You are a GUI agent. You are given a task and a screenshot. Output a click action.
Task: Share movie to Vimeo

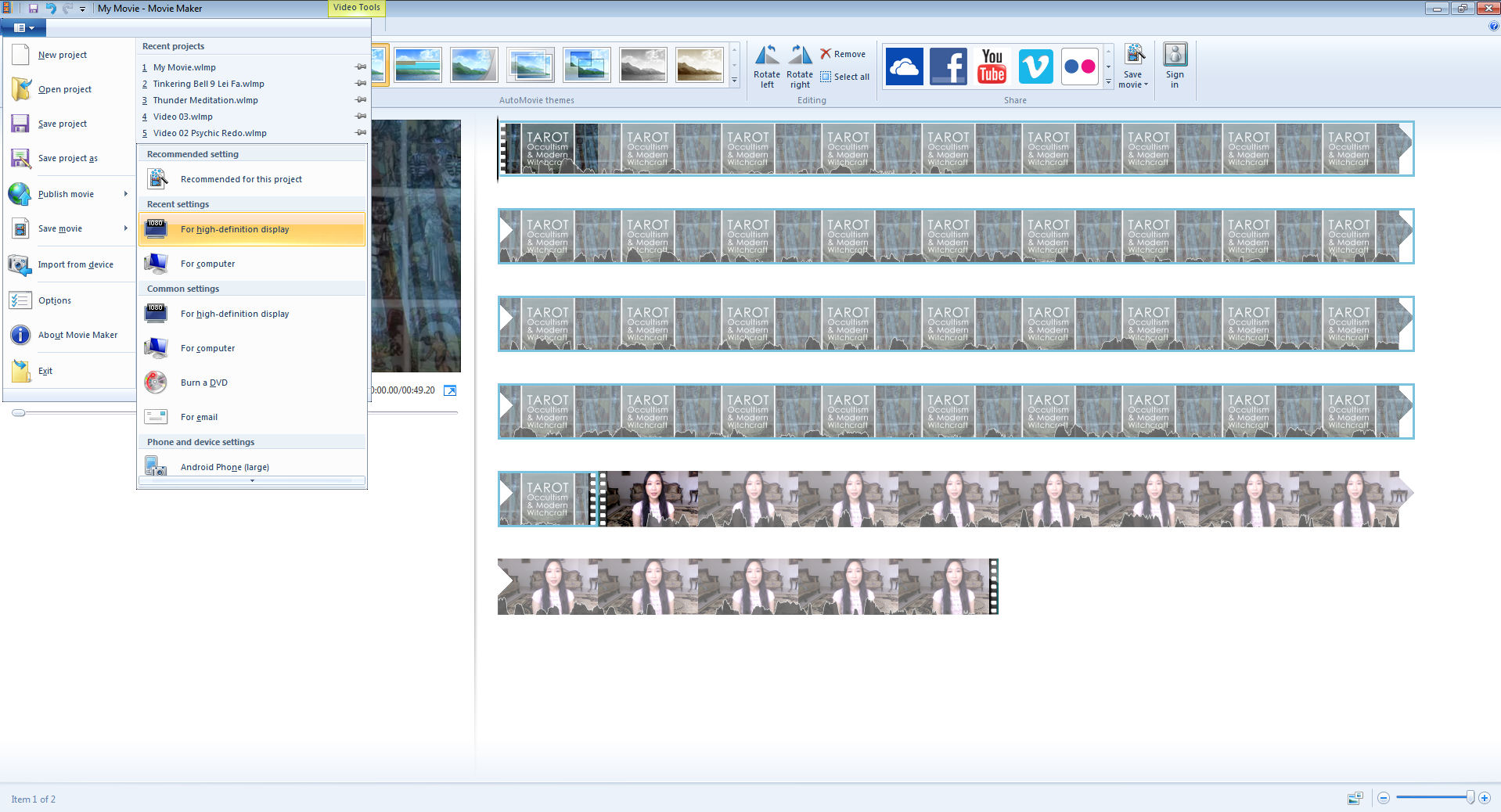(x=1035, y=66)
